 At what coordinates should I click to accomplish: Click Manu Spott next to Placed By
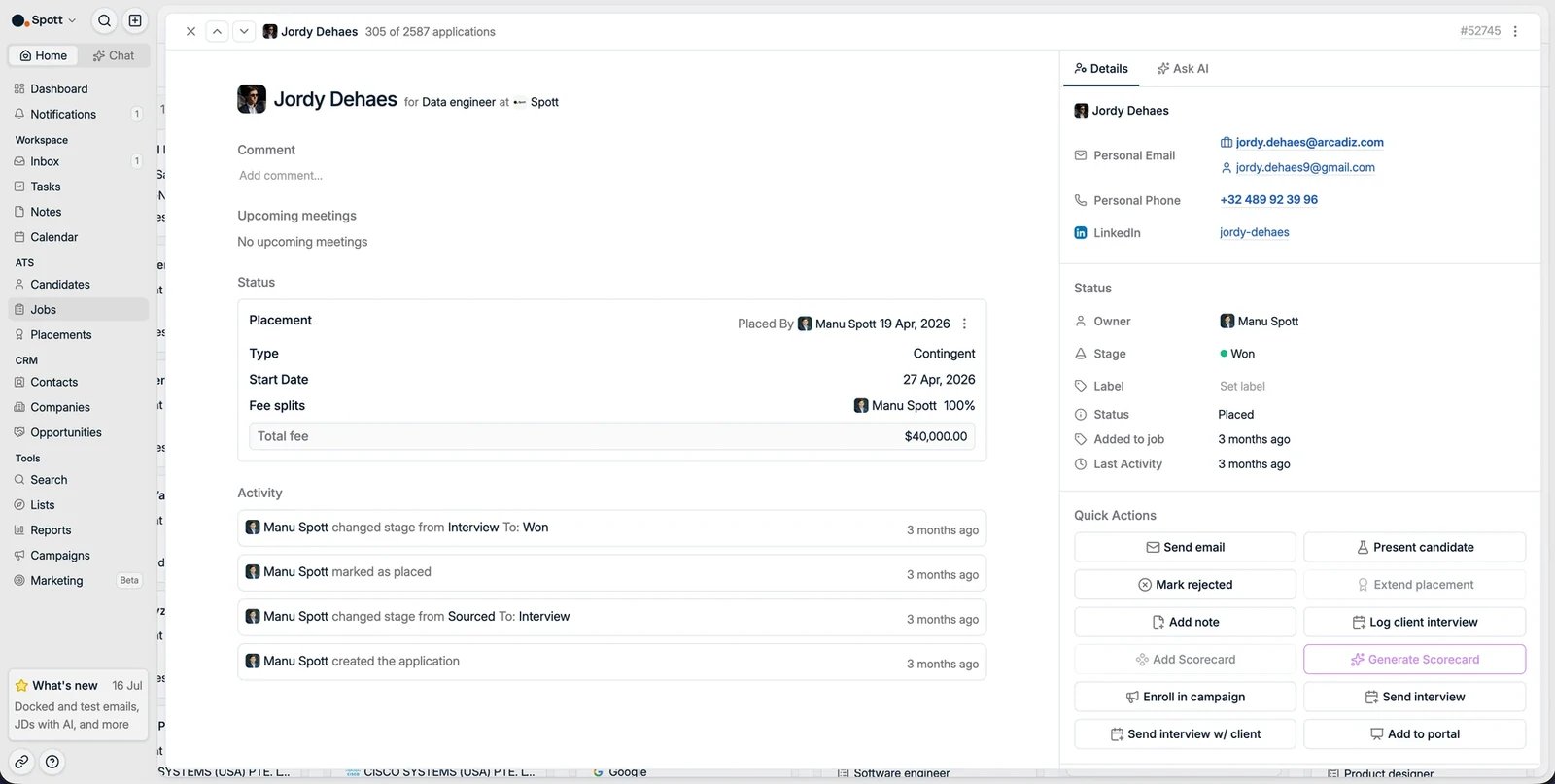point(846,324)
